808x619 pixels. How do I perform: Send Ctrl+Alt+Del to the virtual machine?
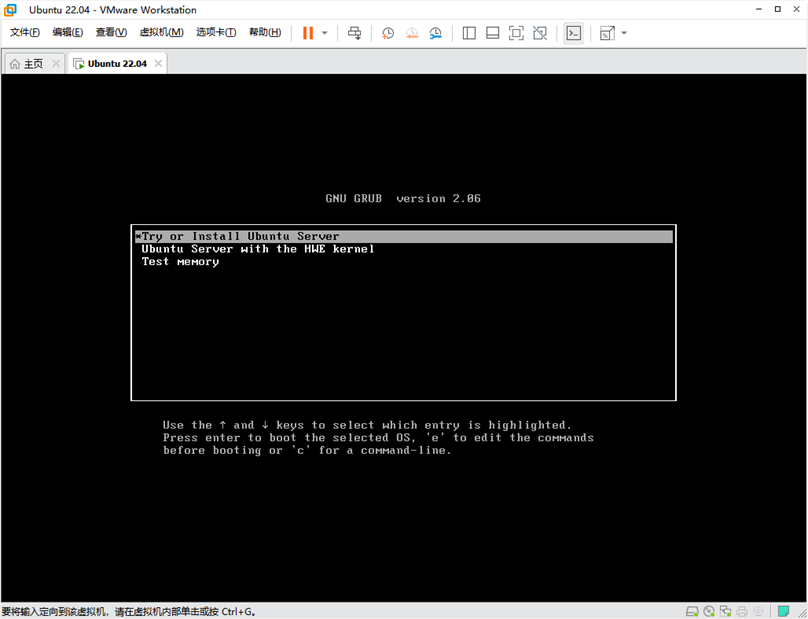(x=355, y=33)
